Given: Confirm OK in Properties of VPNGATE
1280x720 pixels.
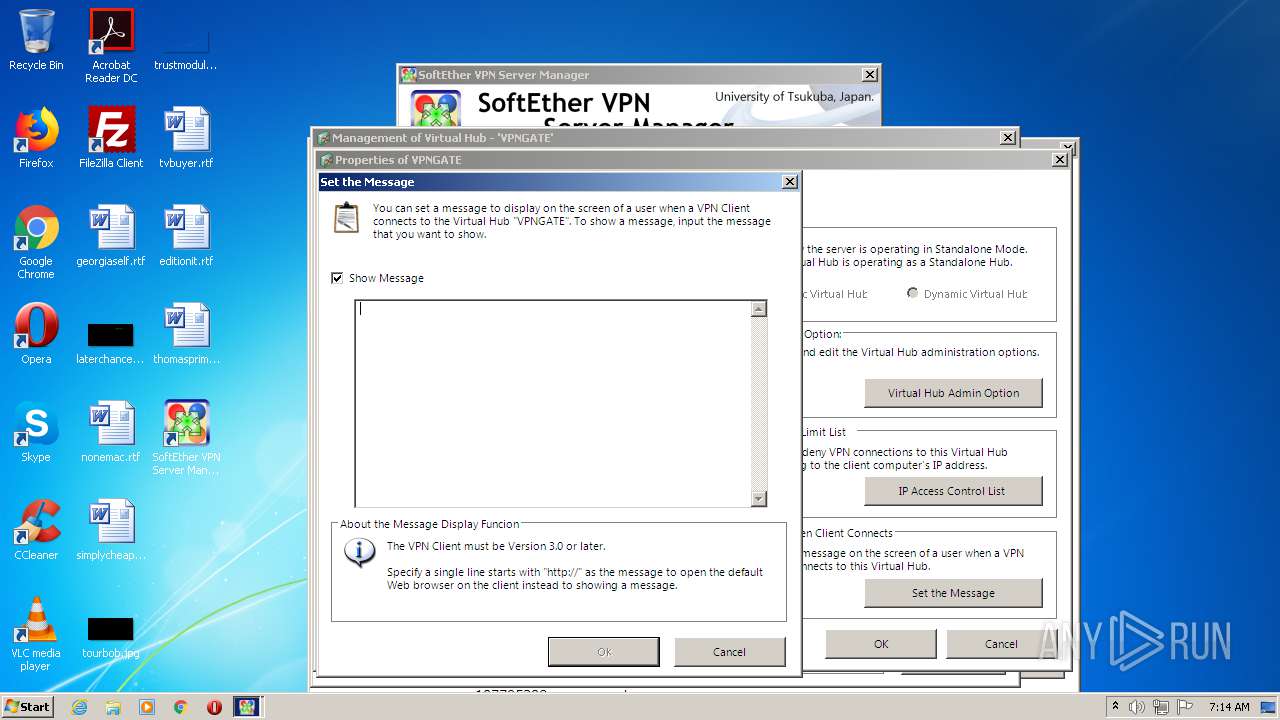Looking at the screenshot, I should click(881, 644).
